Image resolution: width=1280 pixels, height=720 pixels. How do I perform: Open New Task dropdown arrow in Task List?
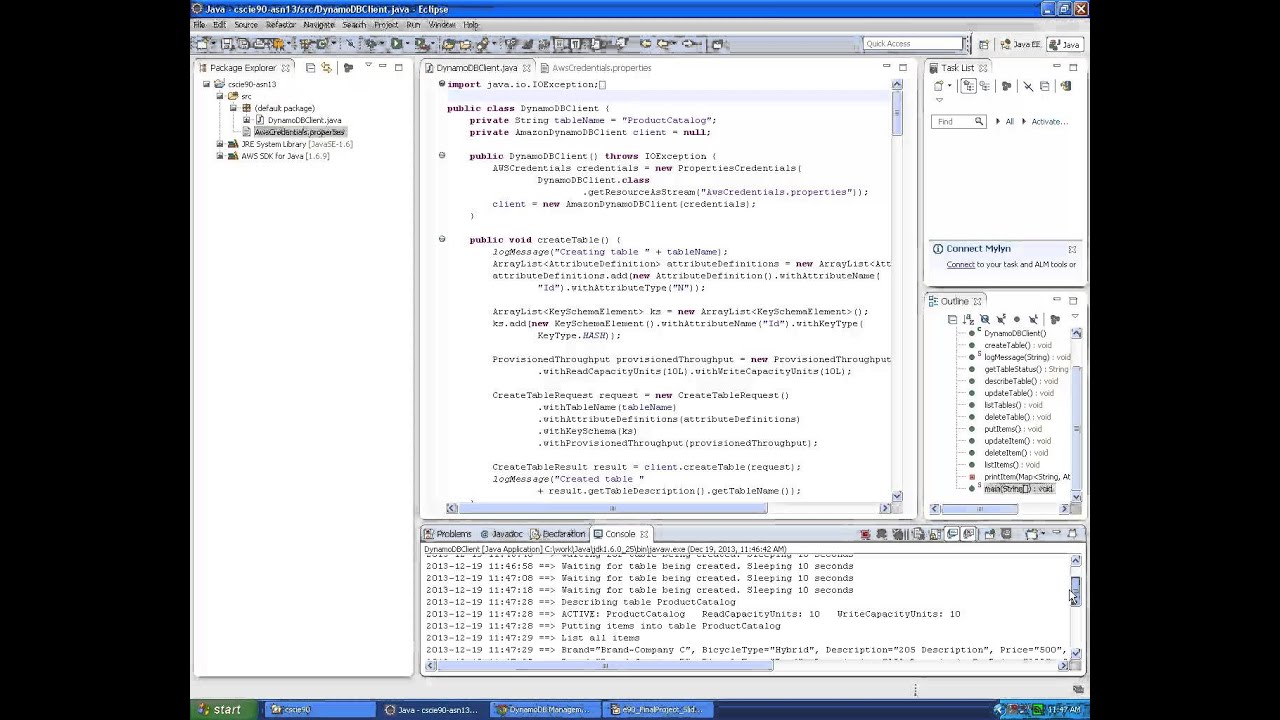tap(950, 86)
